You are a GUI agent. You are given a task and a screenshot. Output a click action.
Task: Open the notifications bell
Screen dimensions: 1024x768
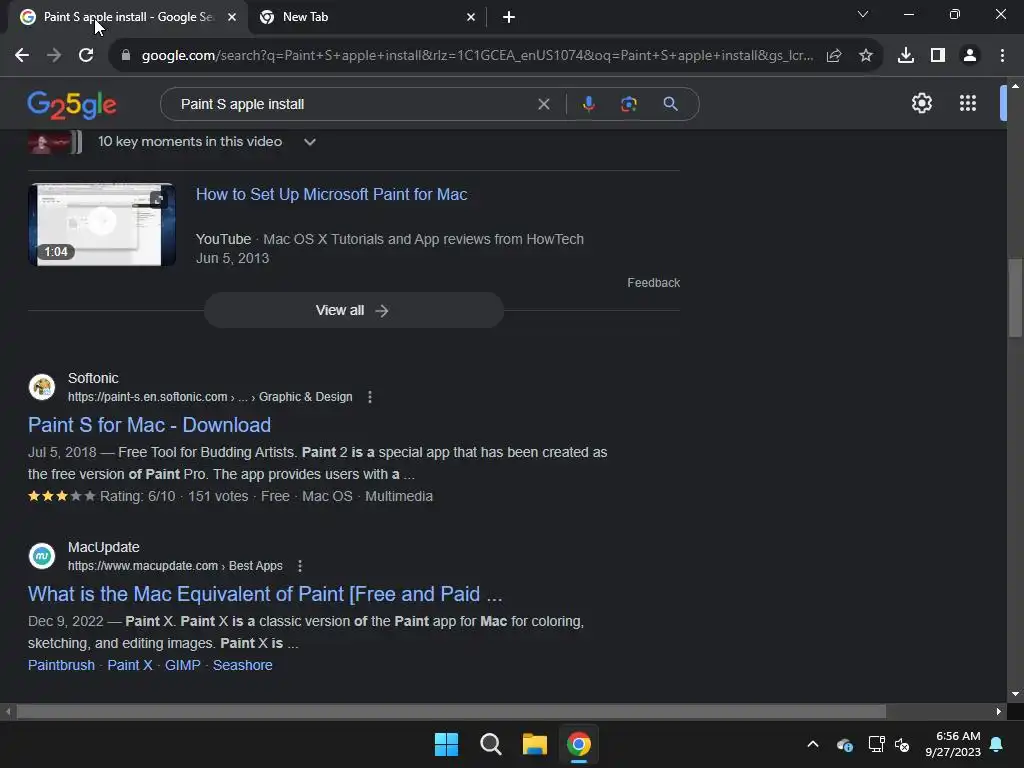tap(997, 744)
